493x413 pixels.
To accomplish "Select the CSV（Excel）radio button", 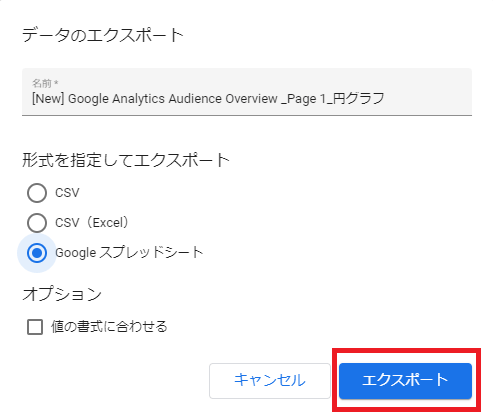I will (37, 223).
